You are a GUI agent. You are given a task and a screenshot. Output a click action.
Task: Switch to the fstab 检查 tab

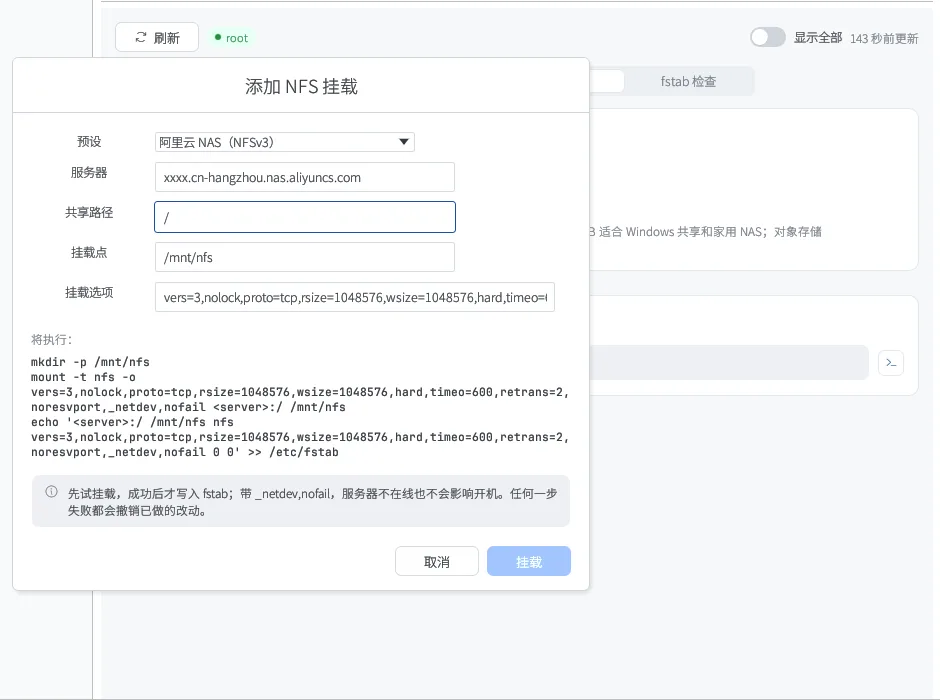coord(688,82)
